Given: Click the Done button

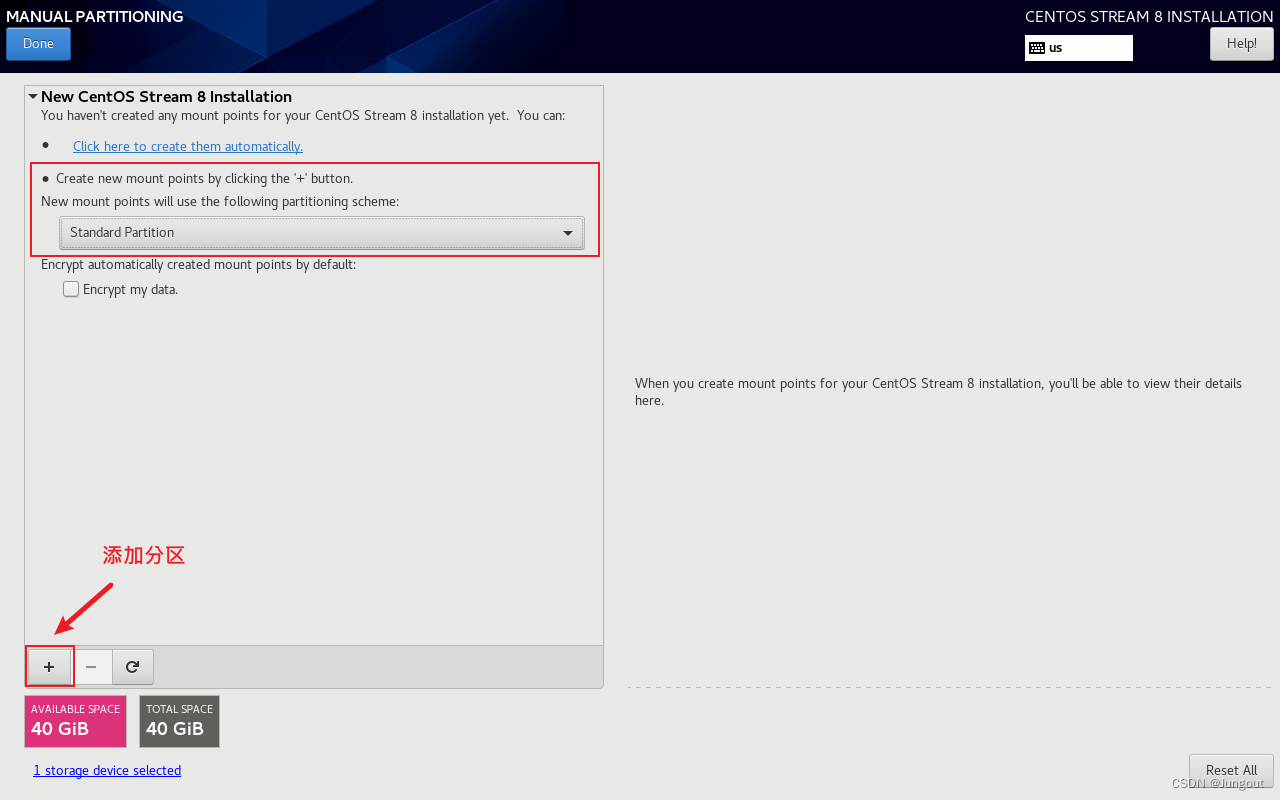Looking at the screenshot, I should [38, 44].
